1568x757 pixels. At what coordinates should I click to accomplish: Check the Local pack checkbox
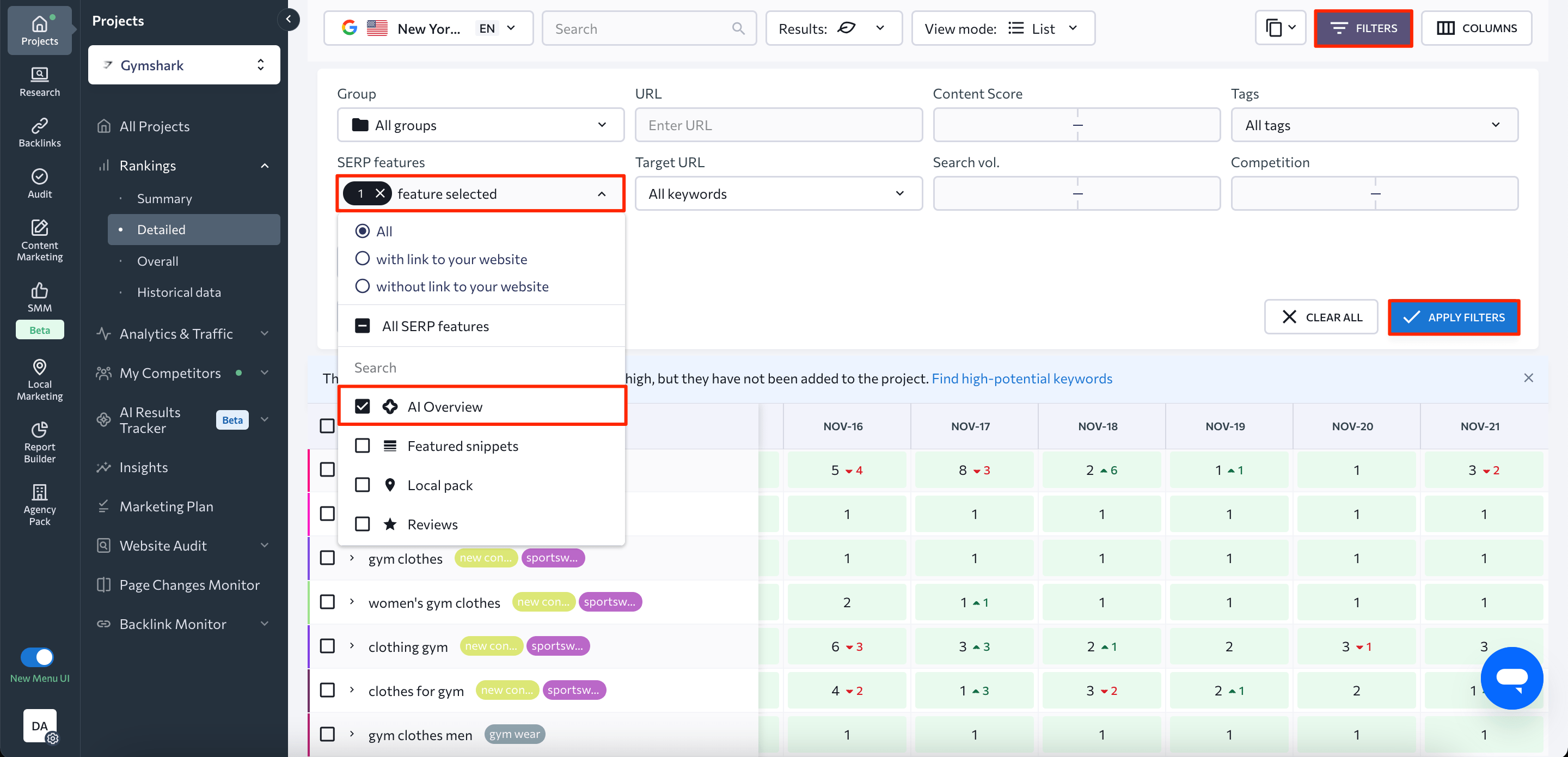click(363, 485)
